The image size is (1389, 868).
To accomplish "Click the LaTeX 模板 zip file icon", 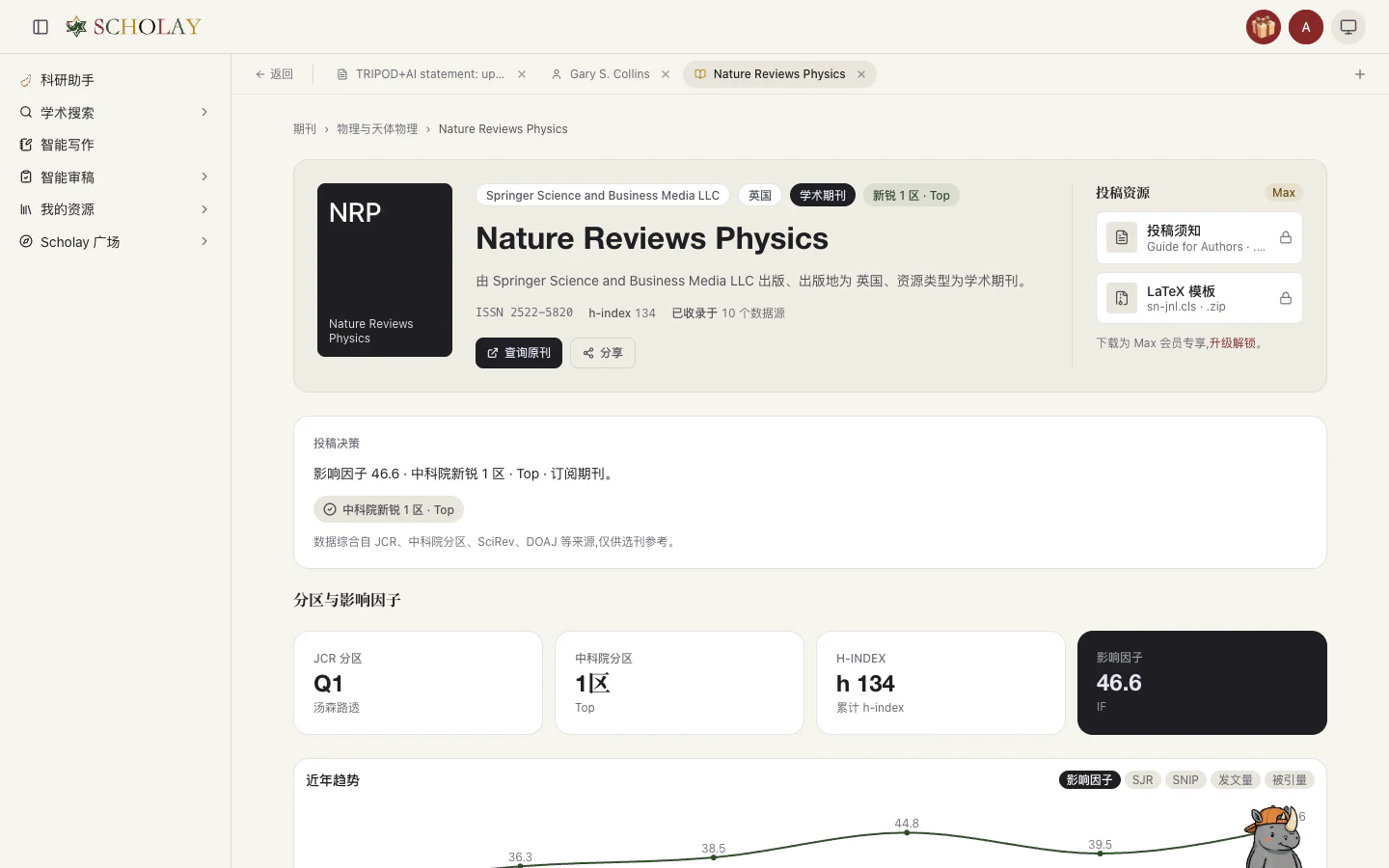I will click(x=1122, y=298).
